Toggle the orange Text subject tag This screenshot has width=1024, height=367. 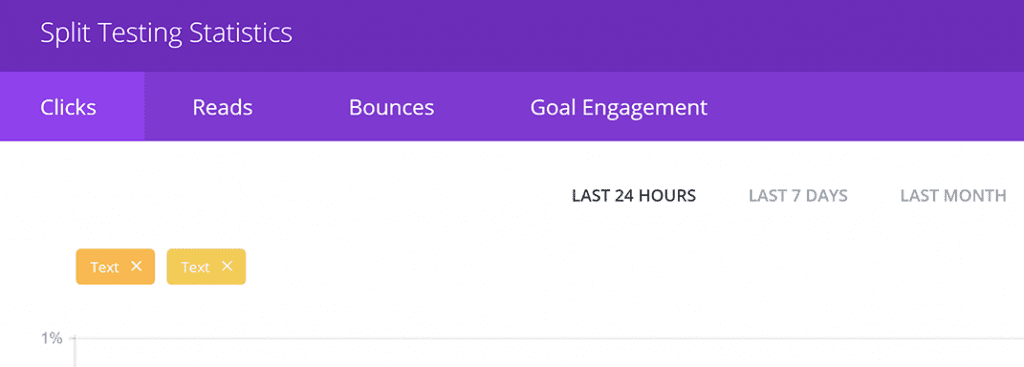click(x=115, y=266)
